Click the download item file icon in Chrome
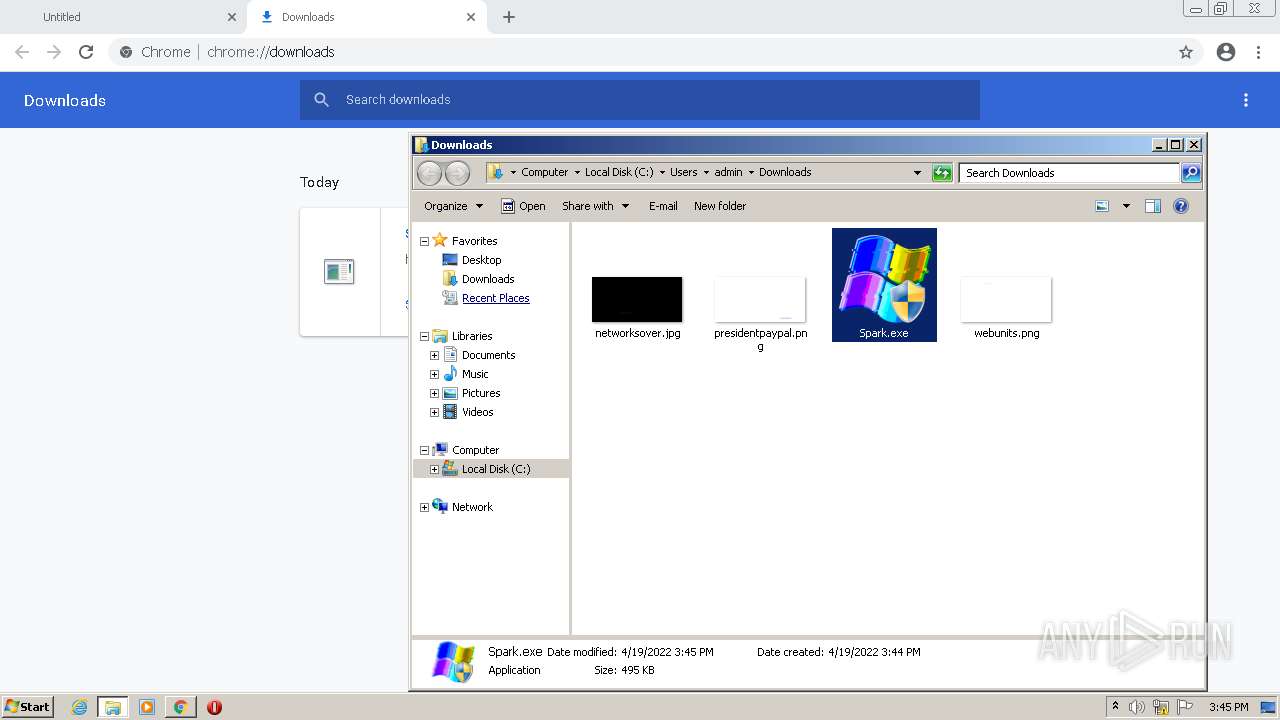The width and height of the screenshot is (1280, 720). (339, 271)
